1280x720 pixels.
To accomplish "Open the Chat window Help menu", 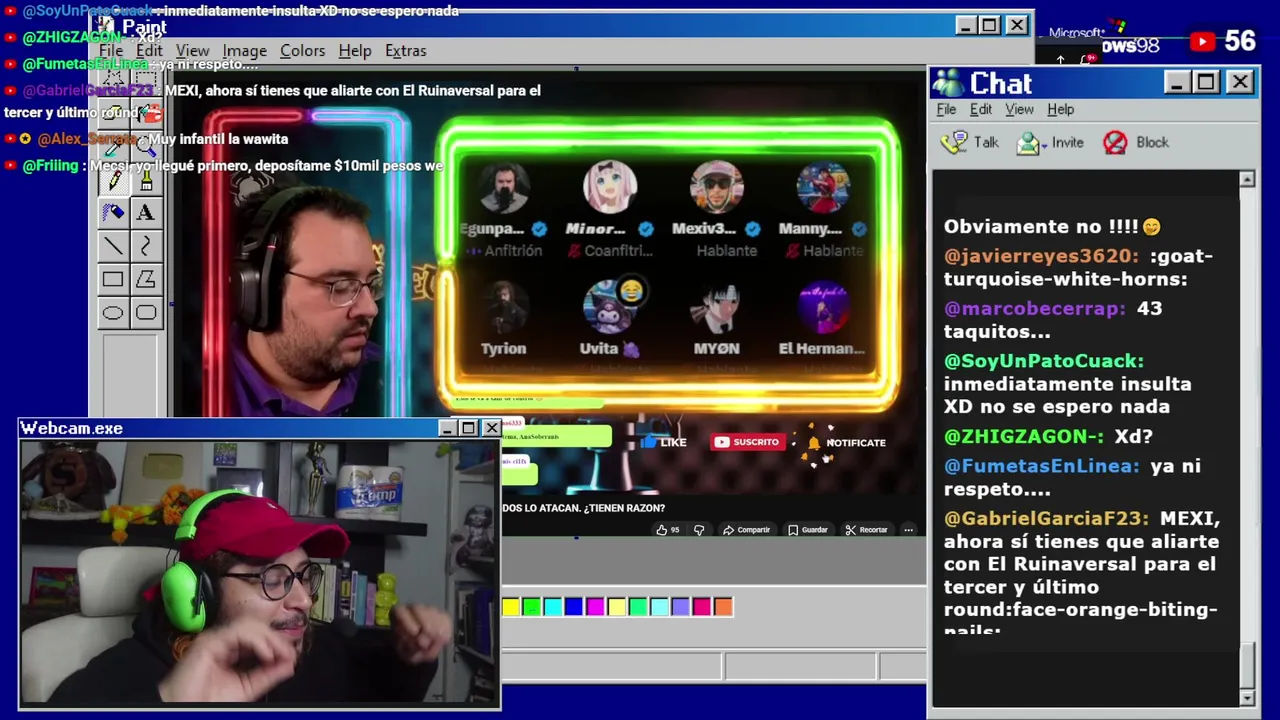I will [x=1060, y=109].
